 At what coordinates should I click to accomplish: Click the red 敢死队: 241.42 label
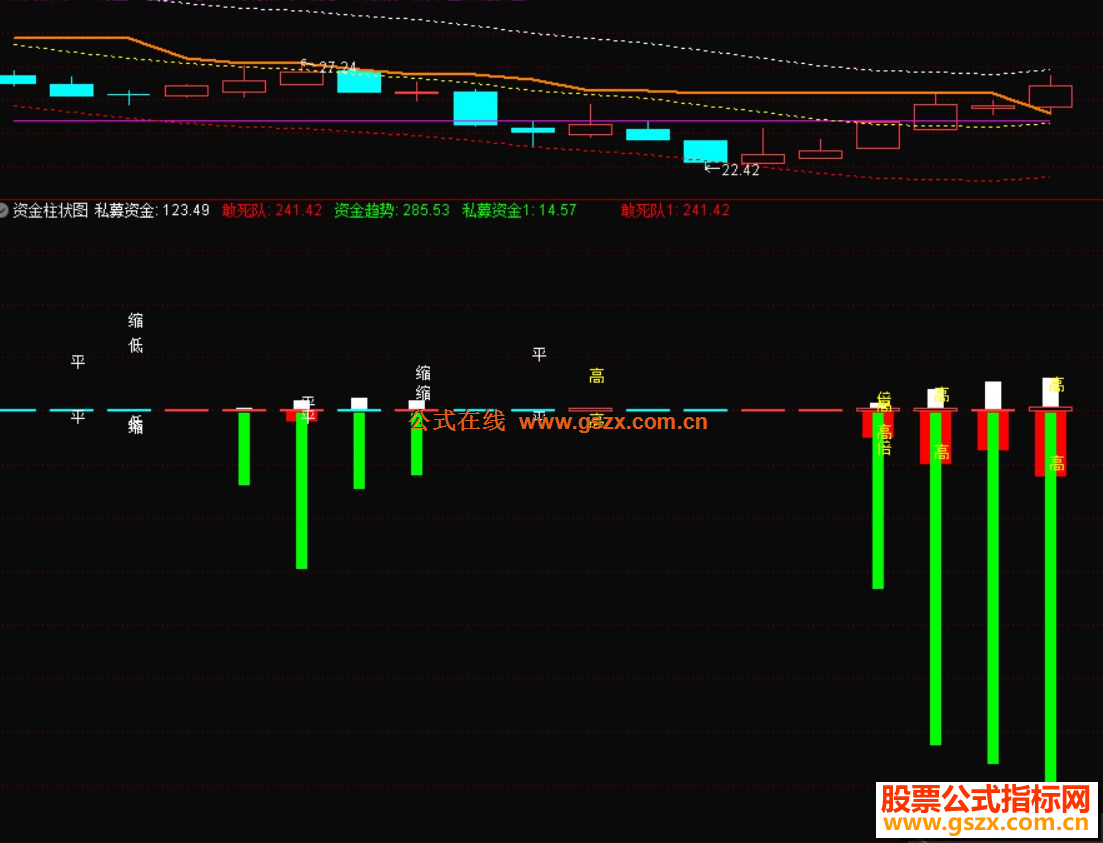tap(272, 210)
